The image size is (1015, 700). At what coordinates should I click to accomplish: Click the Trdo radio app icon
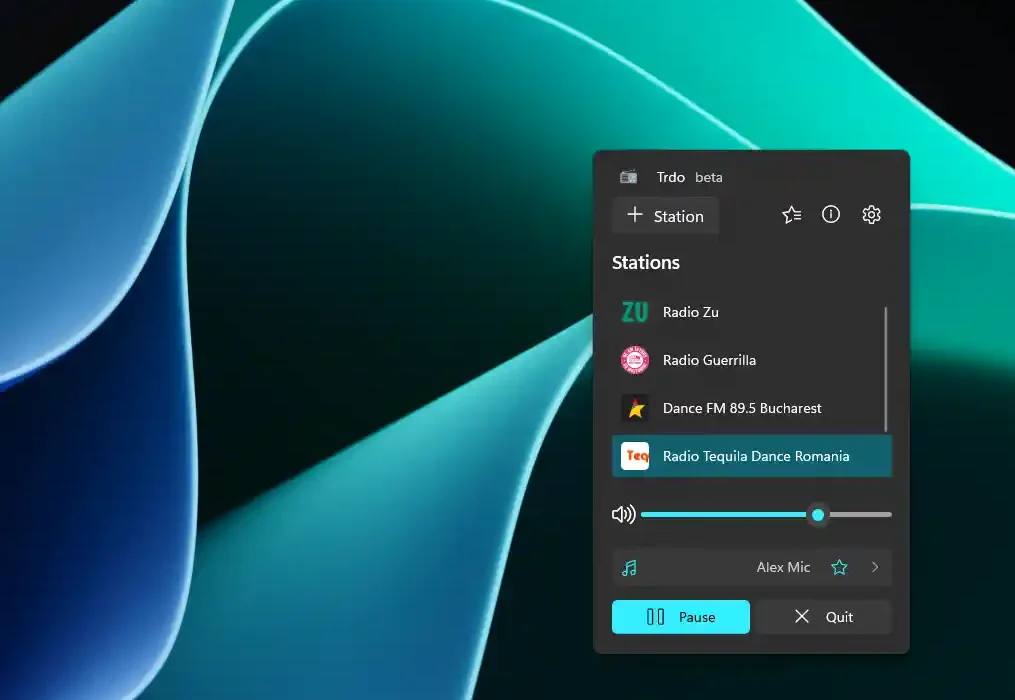629,177
